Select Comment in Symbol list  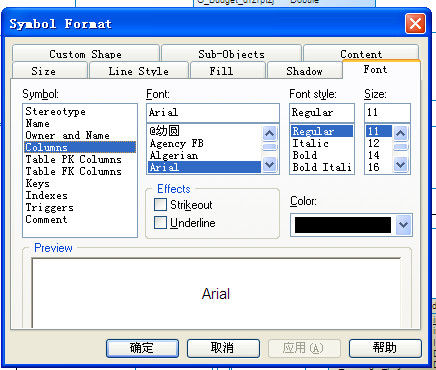tap(80, 219)
